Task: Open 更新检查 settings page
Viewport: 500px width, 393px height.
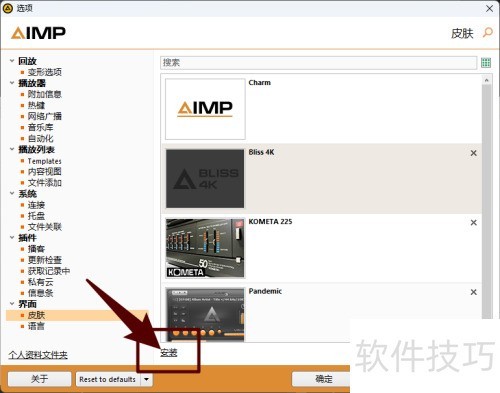Action: coord(44,260)
